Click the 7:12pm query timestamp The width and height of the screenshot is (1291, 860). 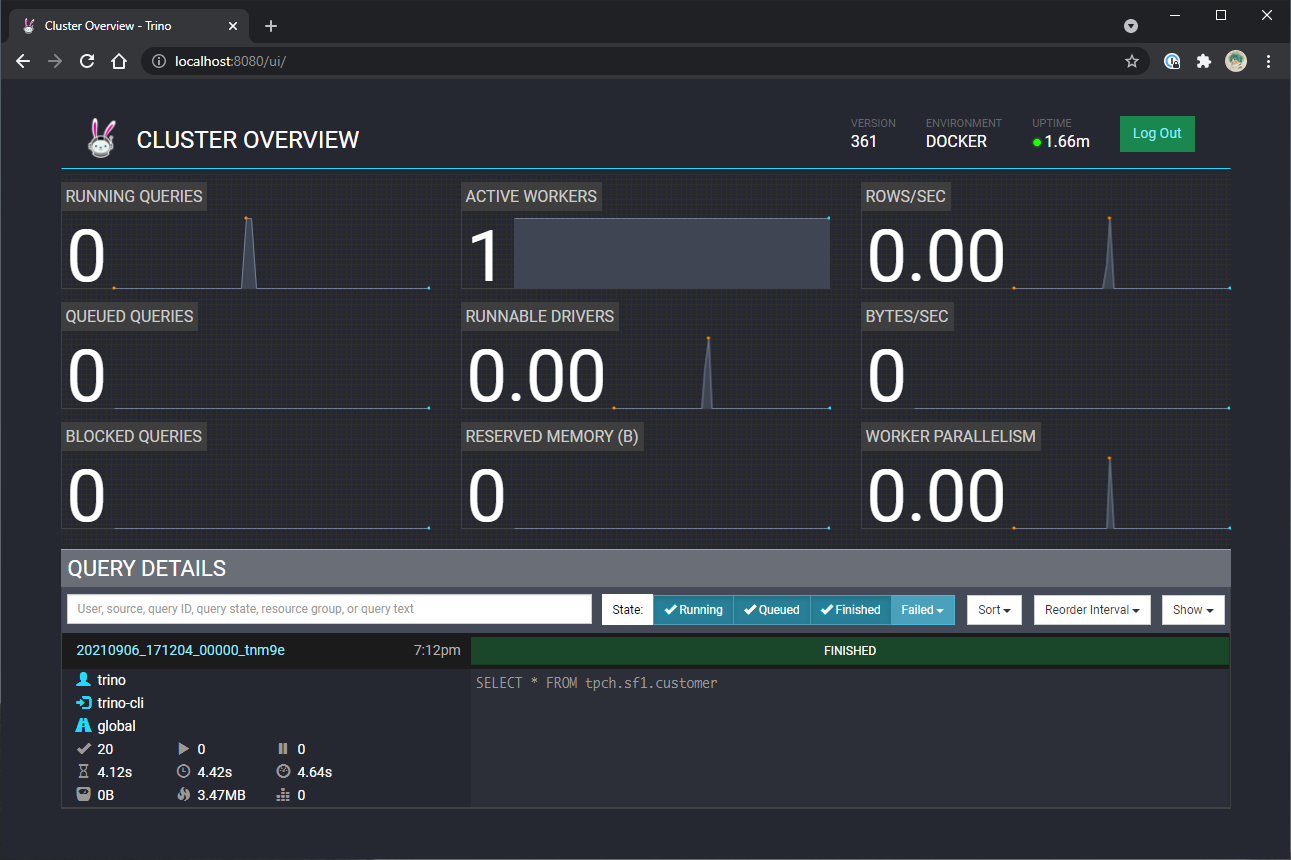coord(437,650)
